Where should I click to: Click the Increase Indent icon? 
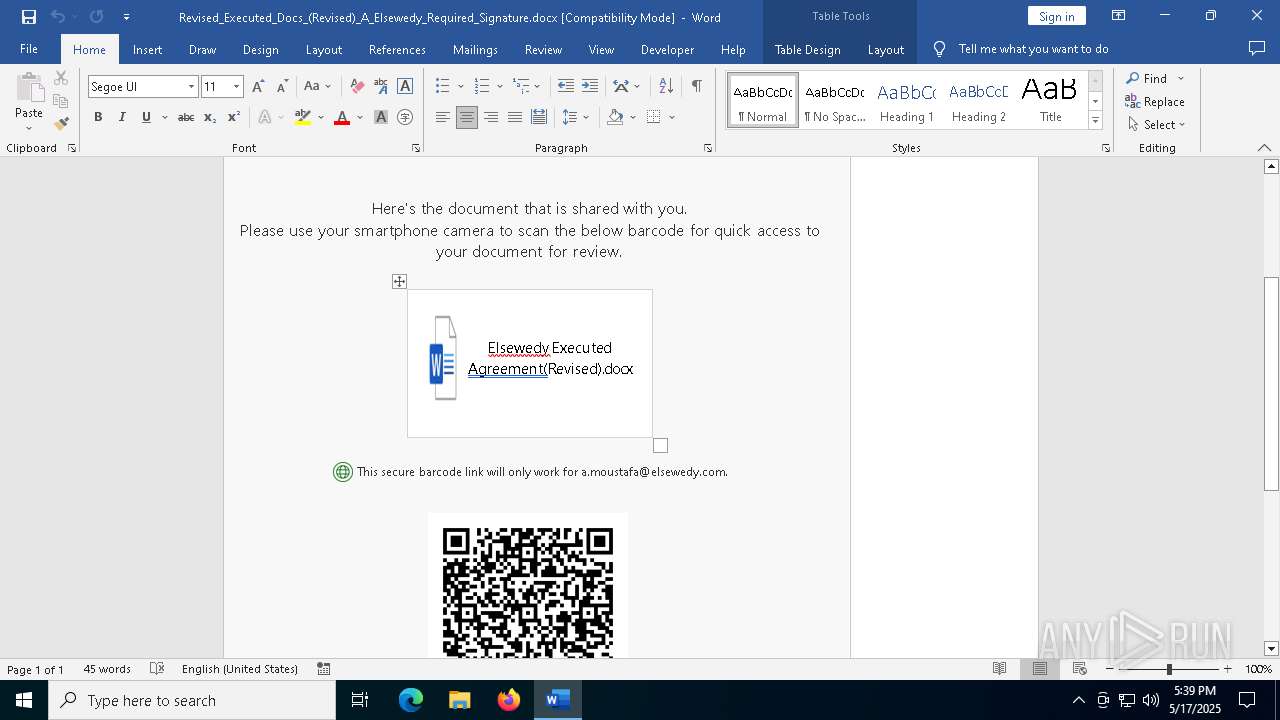pos(590,87)
